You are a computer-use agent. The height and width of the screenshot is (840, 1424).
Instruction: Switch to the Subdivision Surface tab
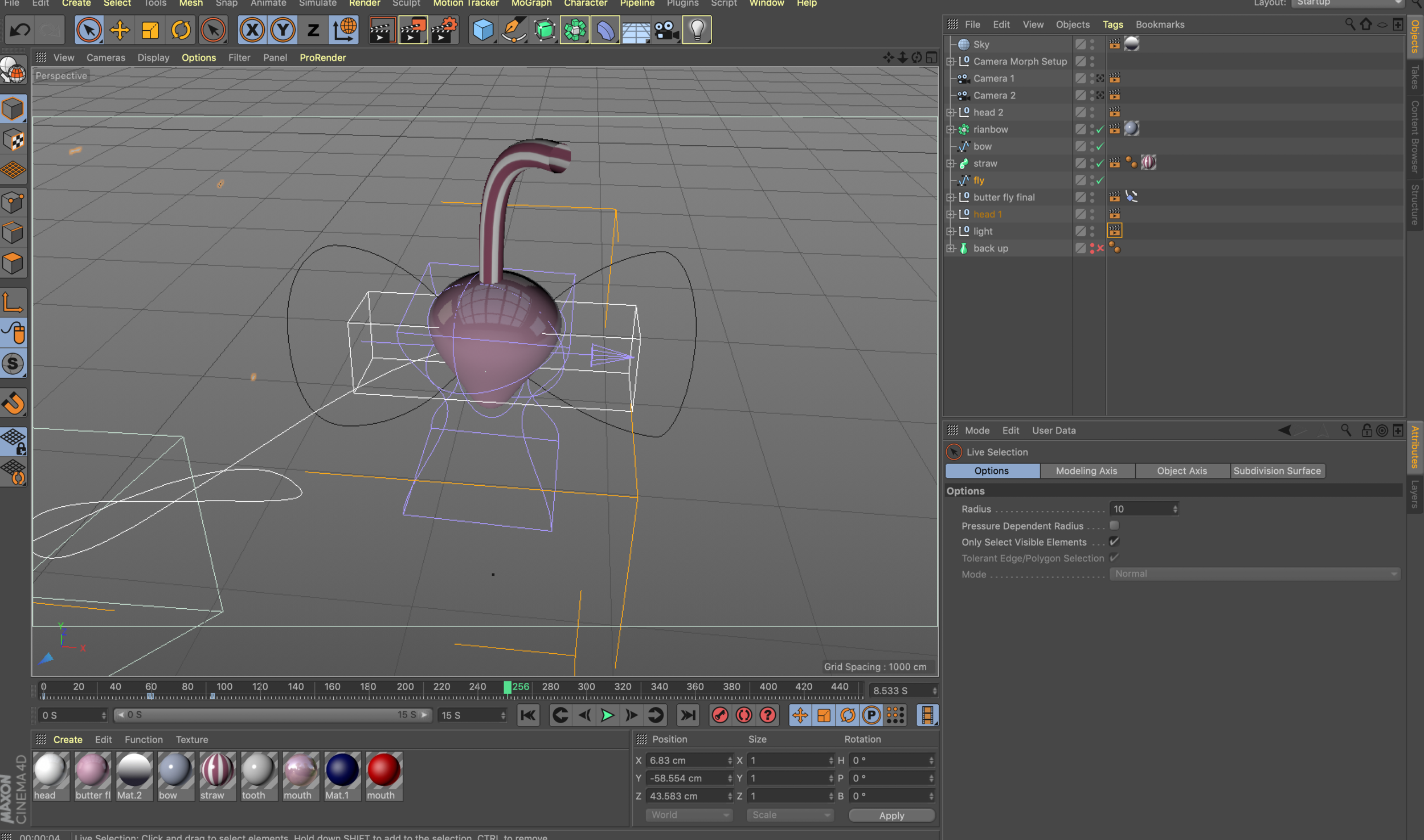pos(1277,471)
